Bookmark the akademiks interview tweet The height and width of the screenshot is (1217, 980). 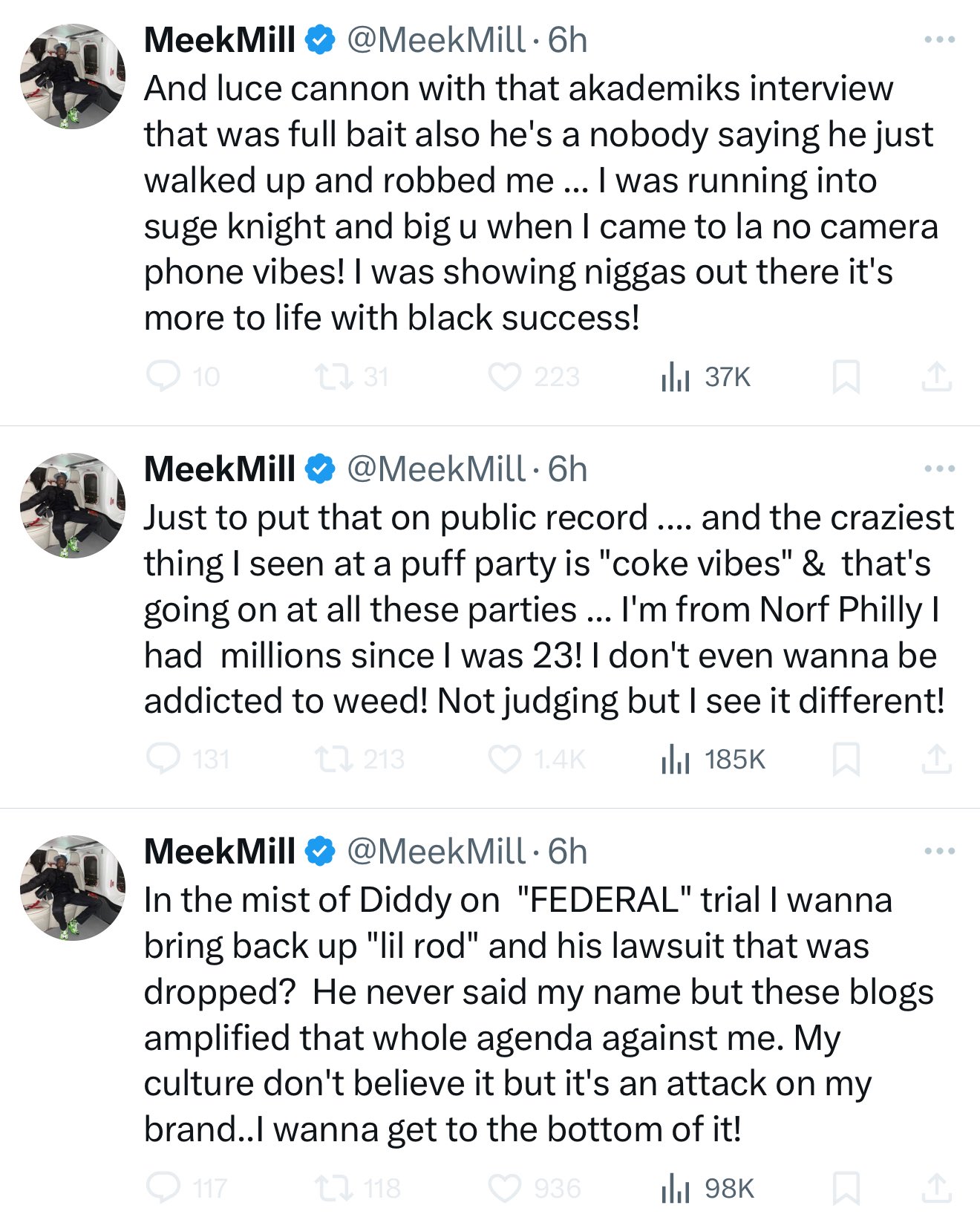tap(846, 376)
